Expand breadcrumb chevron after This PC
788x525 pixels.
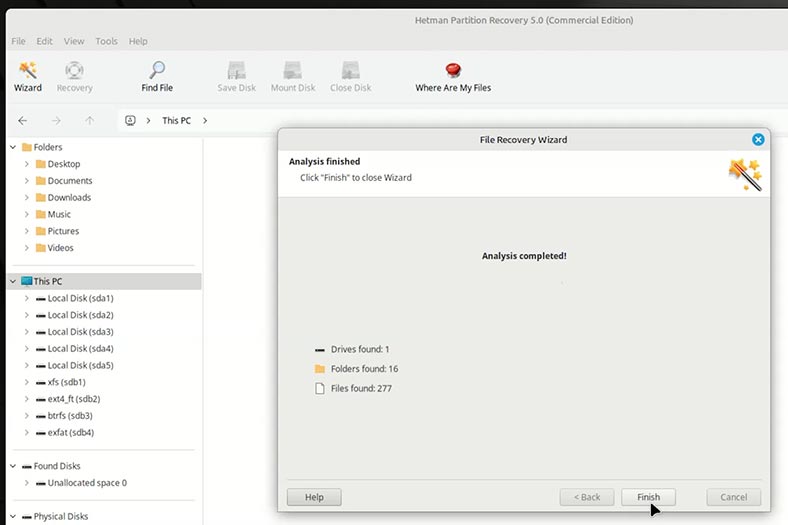point(205,121)
